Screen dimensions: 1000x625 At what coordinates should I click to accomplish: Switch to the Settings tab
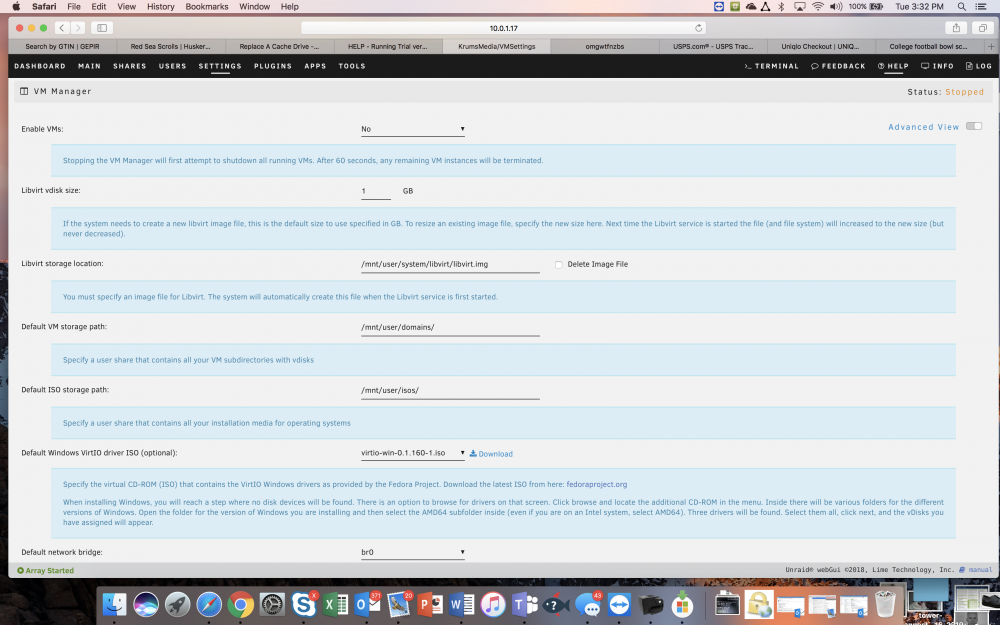220,66
